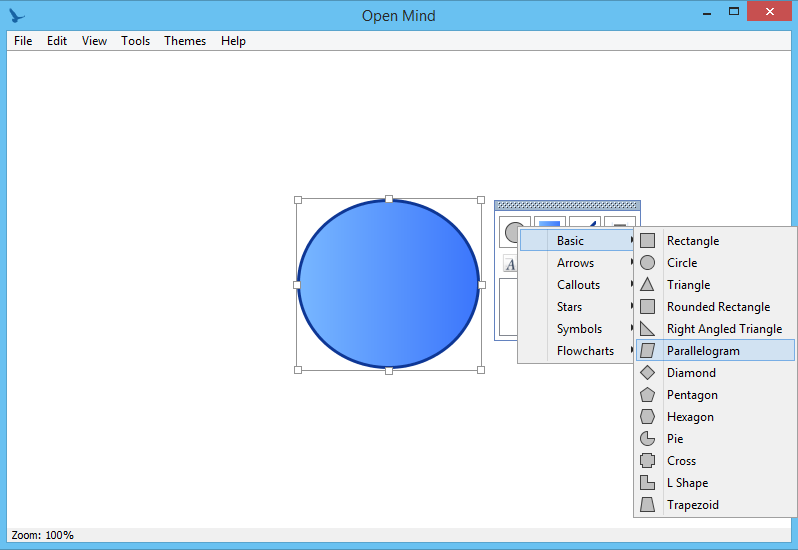
Task: Click the Open Mind bird icon in the title bar
Action: [17, 16]
